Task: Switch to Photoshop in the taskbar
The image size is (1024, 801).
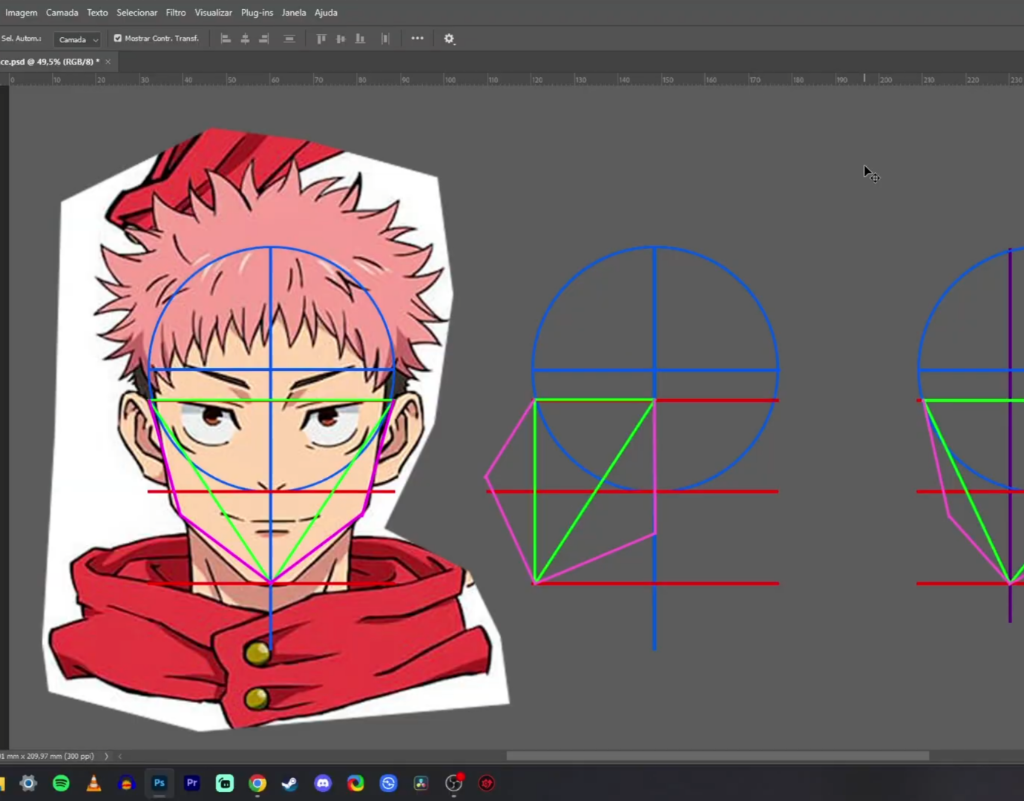Action: [x=159, y=783]
